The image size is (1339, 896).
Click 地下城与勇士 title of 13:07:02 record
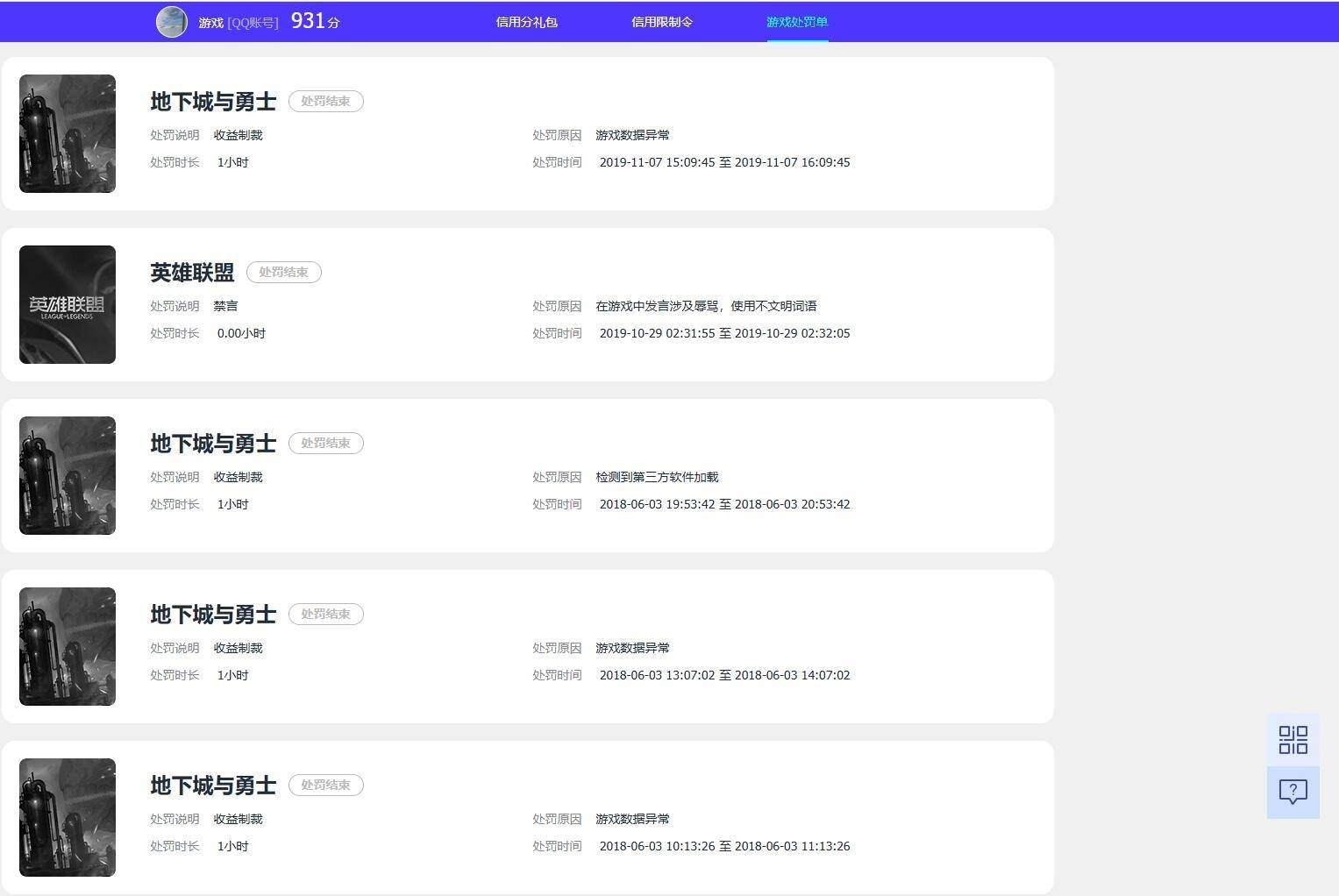(x=213, y=615)
